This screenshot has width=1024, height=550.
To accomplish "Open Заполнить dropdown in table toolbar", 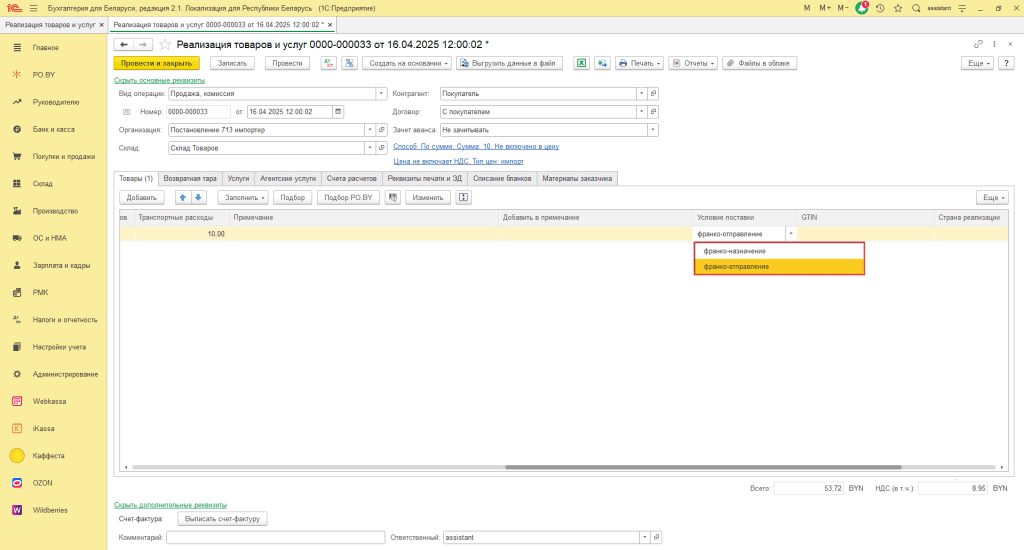I will 243,197.
